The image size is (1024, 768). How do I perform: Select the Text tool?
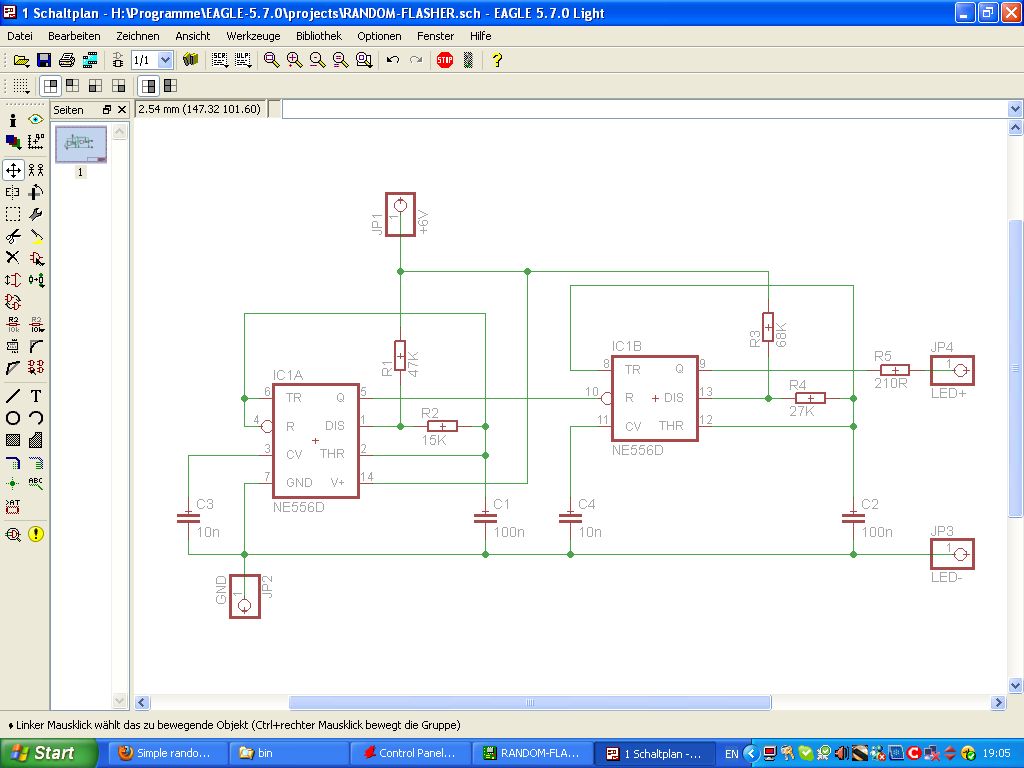tap(36, 396)
